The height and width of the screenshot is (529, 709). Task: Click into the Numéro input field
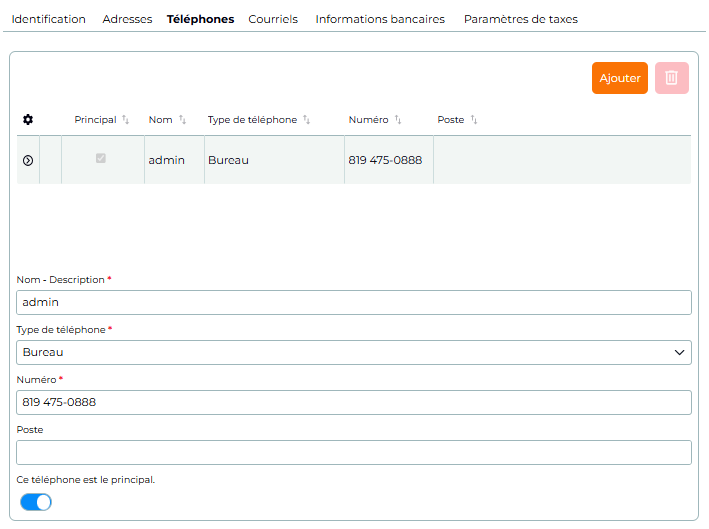click(354, 402)
